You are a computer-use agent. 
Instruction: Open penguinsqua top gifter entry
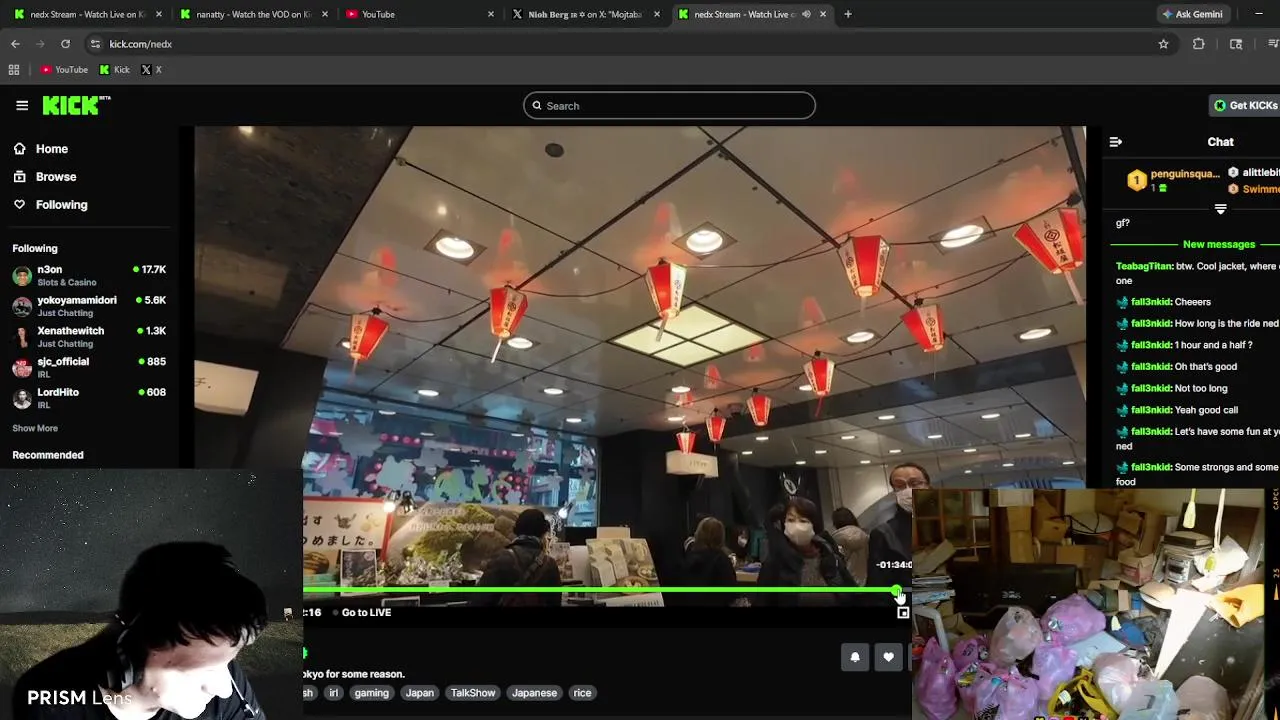point(1174,180)
